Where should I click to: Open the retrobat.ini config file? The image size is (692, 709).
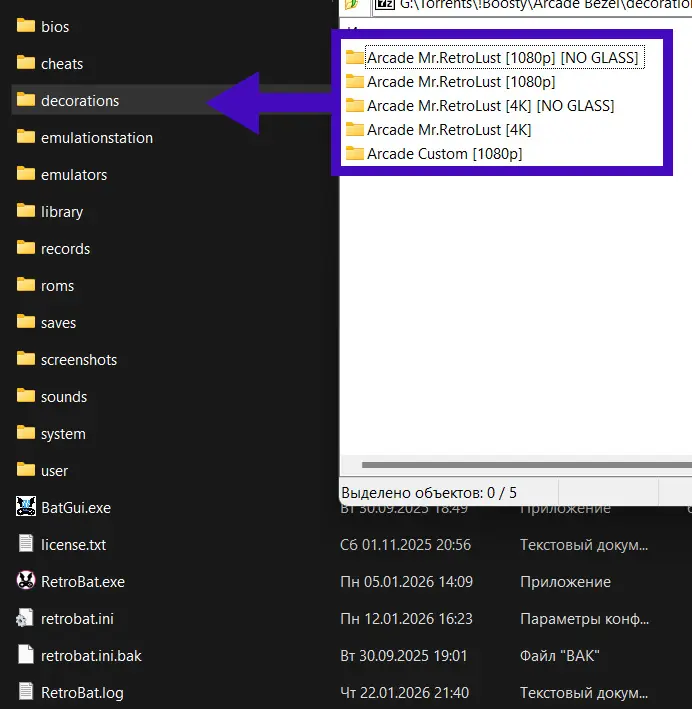tap(83, 619)
